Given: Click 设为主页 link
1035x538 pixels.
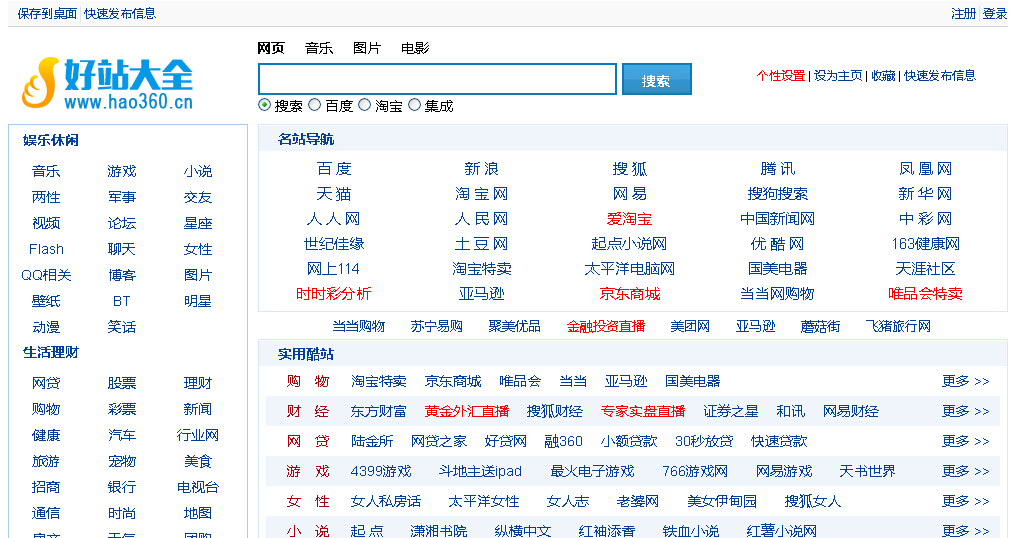Looking at the screenshot, I should (x=838, y=76).
